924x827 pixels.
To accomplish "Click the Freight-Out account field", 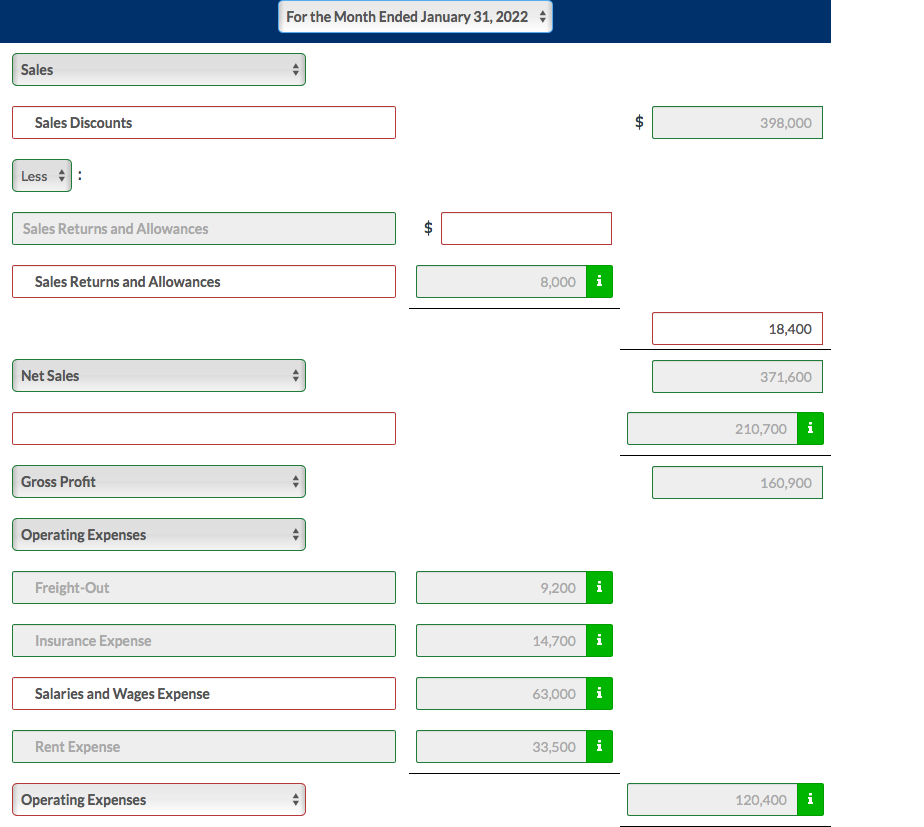I will pyautogui.click(x=204, y=587).
